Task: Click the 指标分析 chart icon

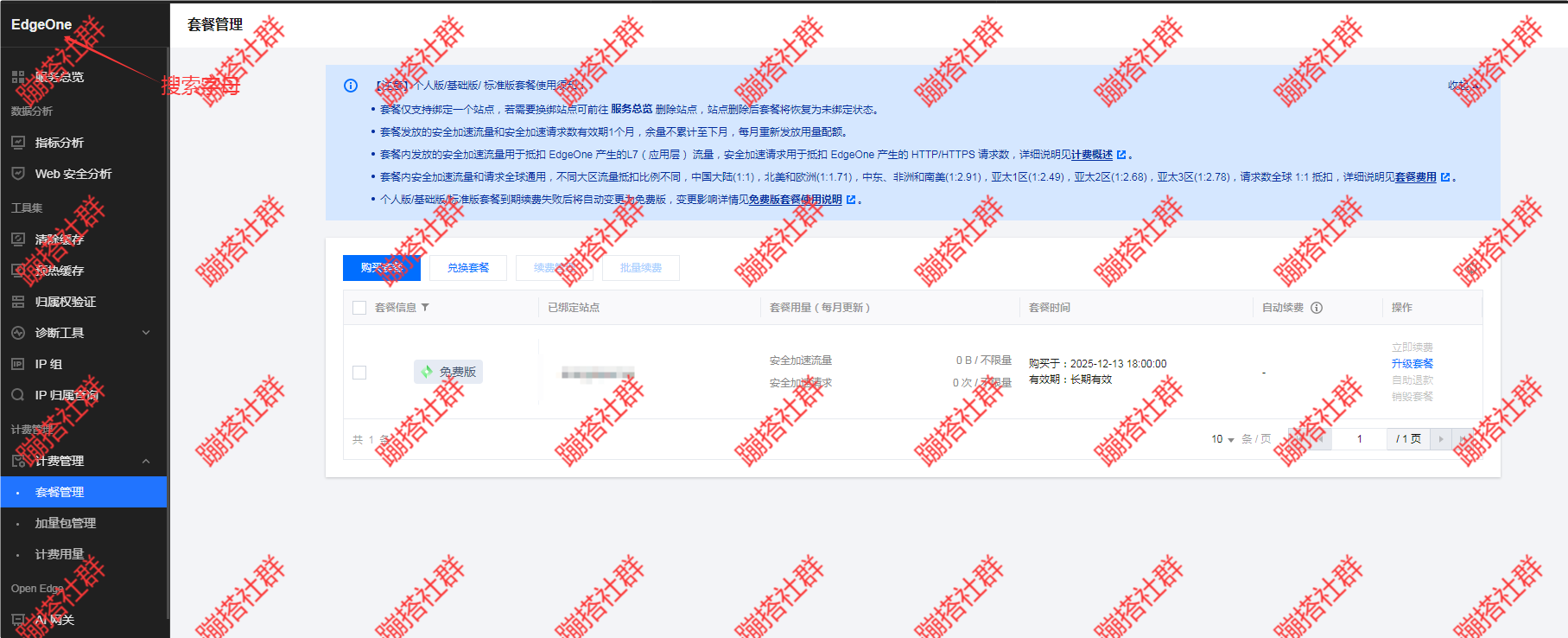Action: point(18,143)
